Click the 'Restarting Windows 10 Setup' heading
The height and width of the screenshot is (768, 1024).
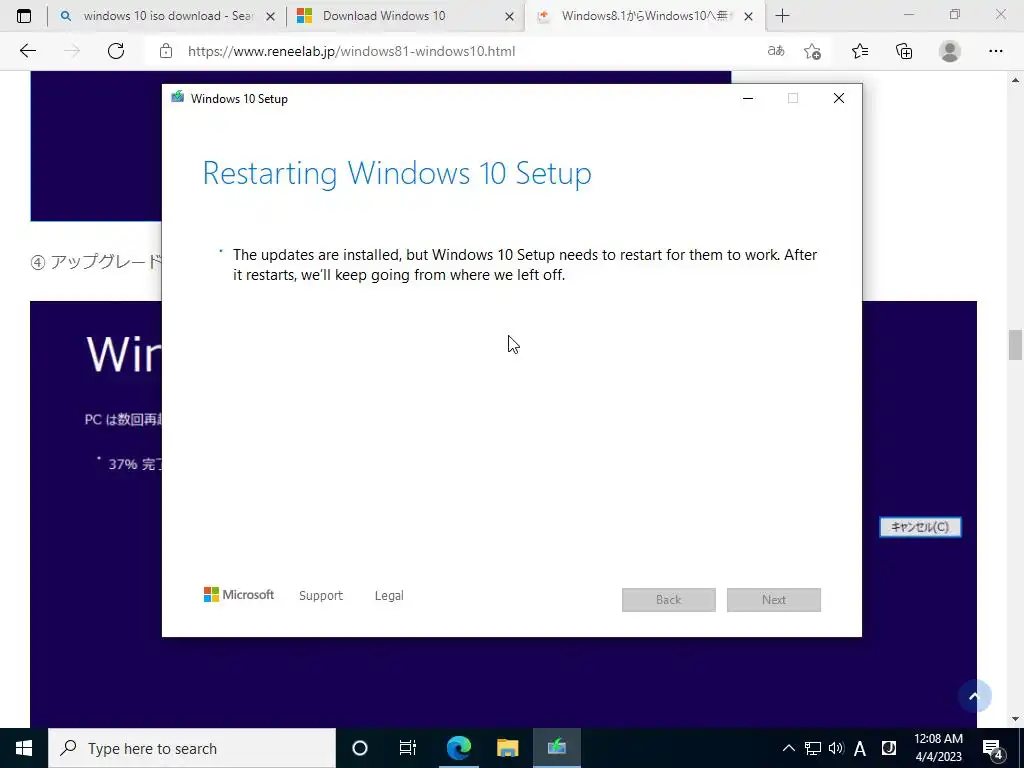[x=397, y=173]
